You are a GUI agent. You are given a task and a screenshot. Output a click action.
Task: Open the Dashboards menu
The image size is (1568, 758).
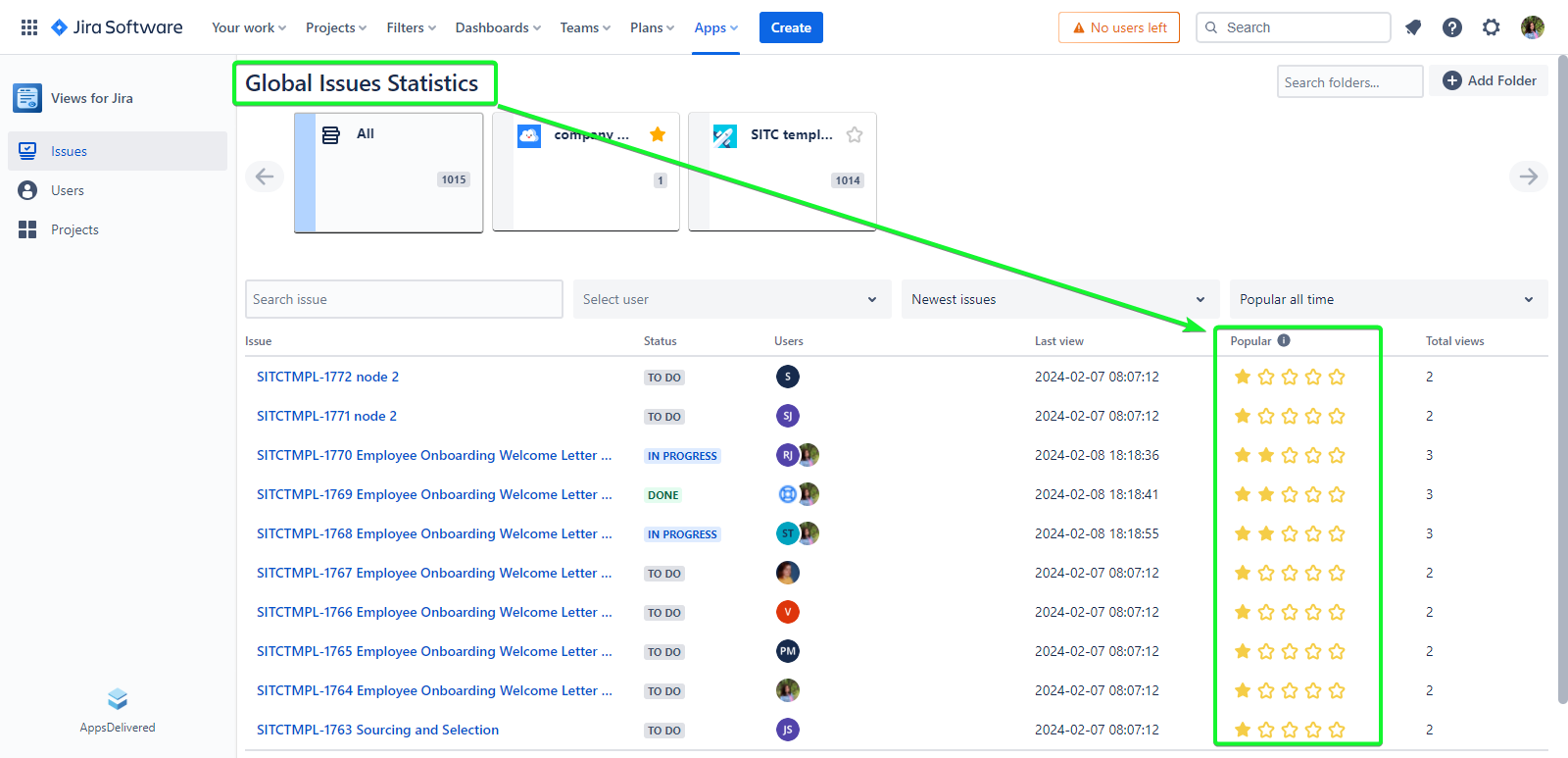pos(498,27)
